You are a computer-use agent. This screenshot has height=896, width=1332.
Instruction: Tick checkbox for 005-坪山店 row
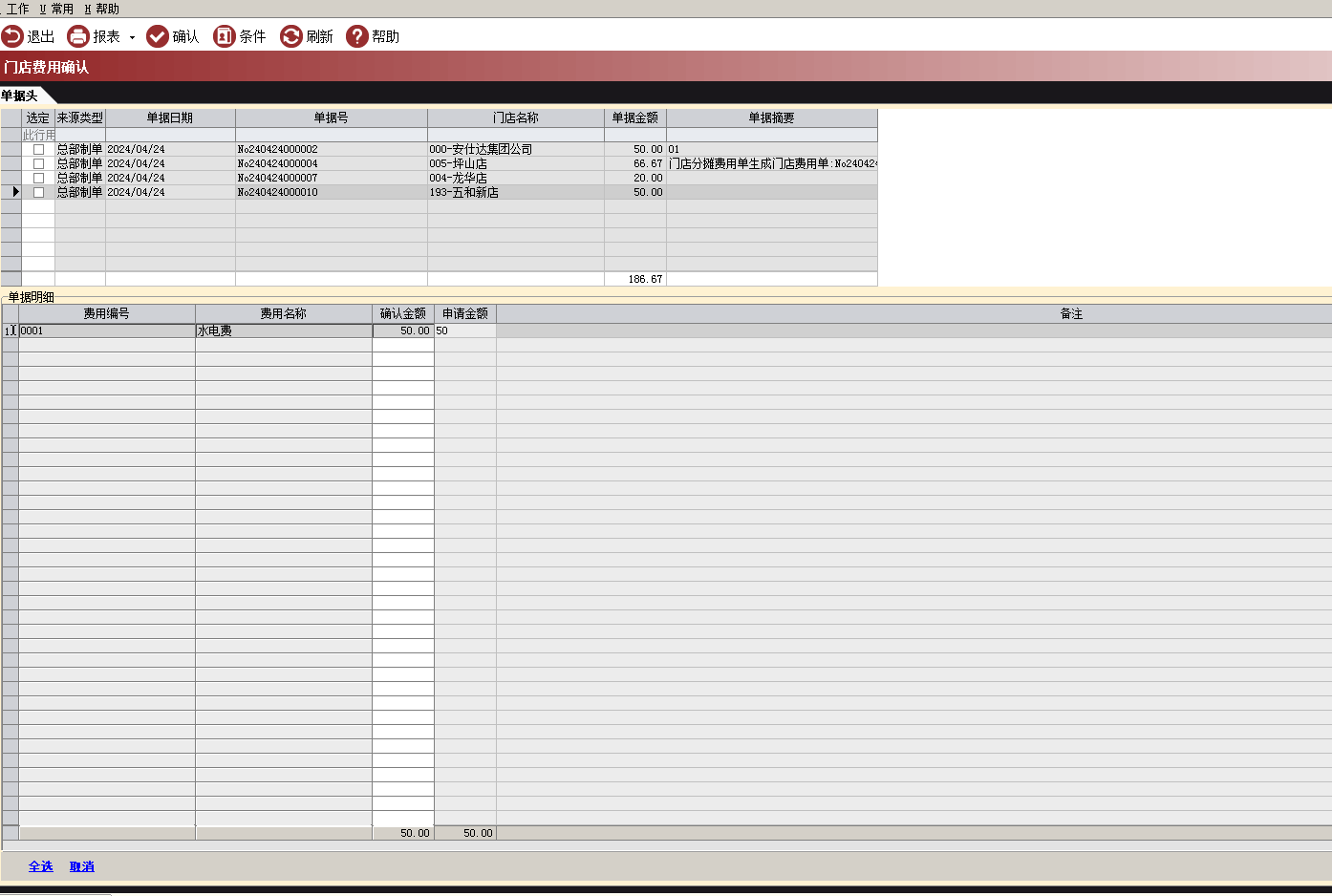(39, 163)
